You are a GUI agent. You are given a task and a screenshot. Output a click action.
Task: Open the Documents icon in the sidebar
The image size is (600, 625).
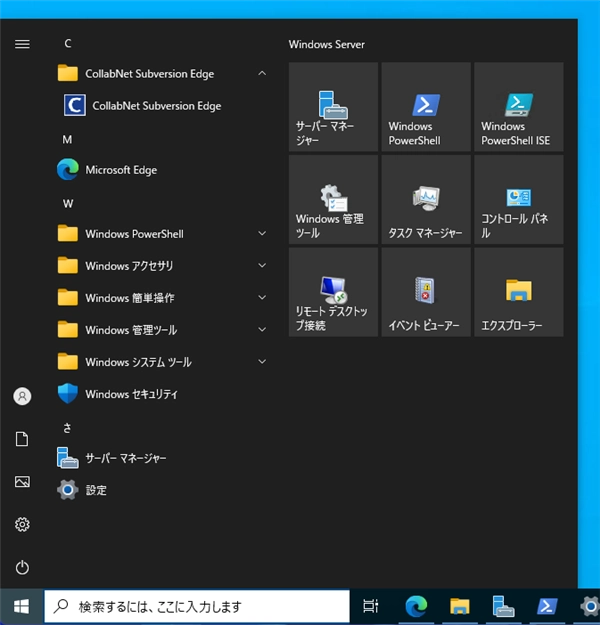(22, 439)
